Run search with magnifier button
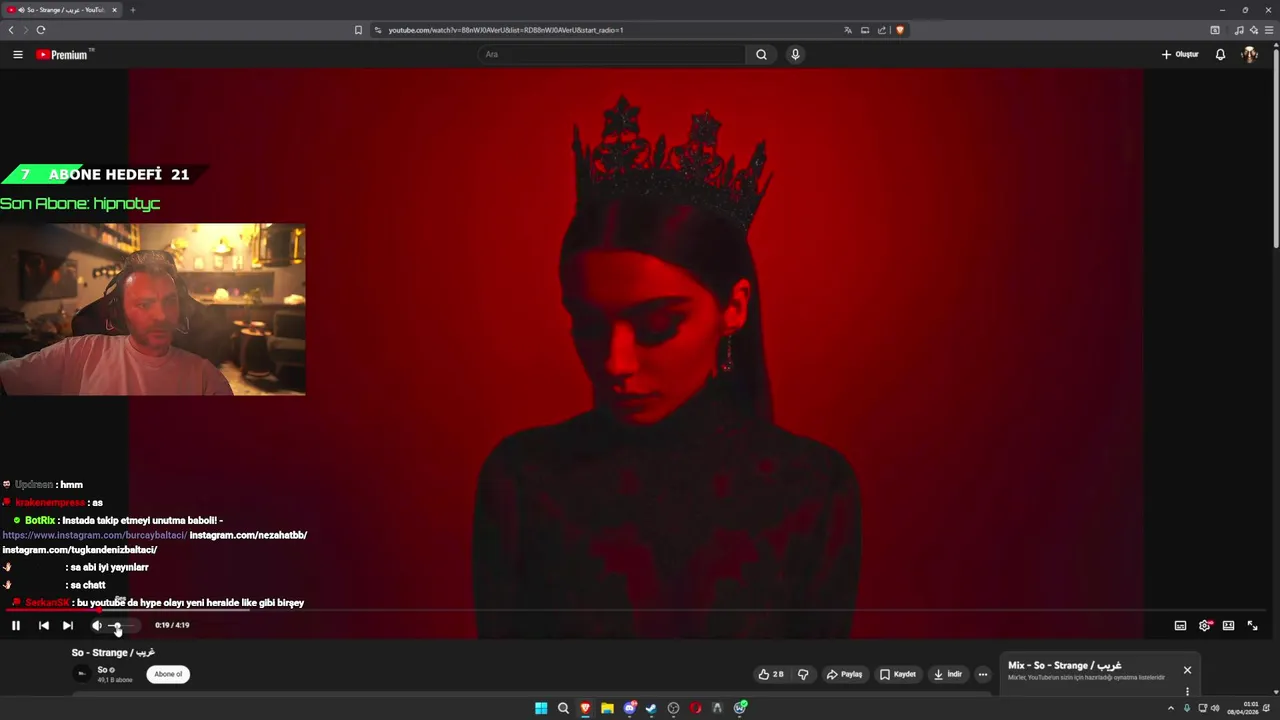 click(761, 55)
